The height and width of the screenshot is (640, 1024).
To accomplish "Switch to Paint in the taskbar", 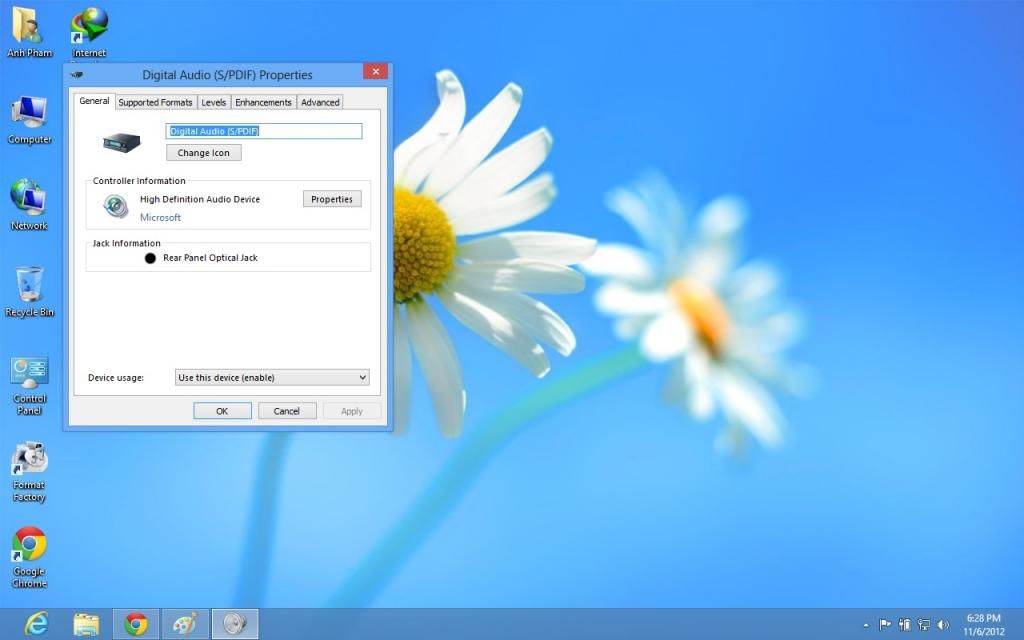I will coord(185,624).
